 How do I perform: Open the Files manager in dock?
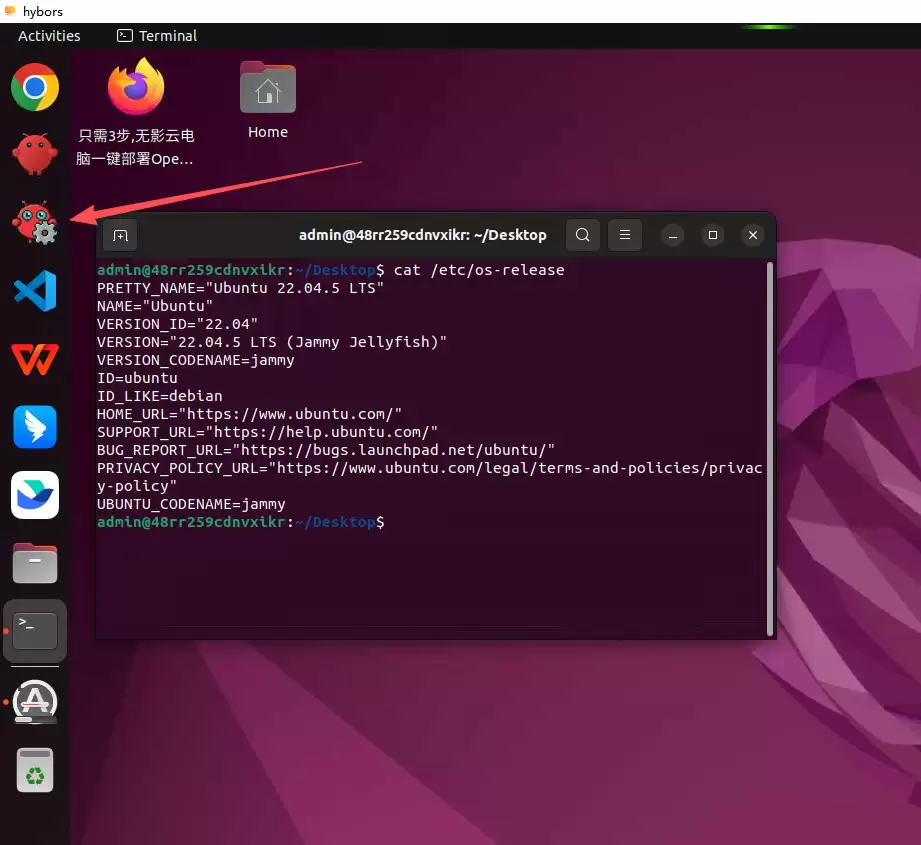pos(35,563)
